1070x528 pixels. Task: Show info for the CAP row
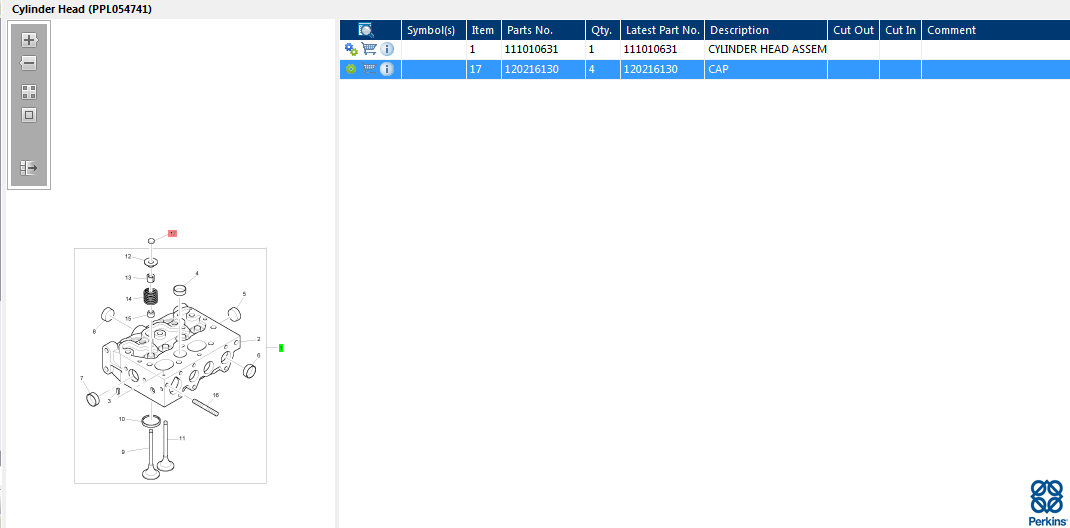point(387,69)
